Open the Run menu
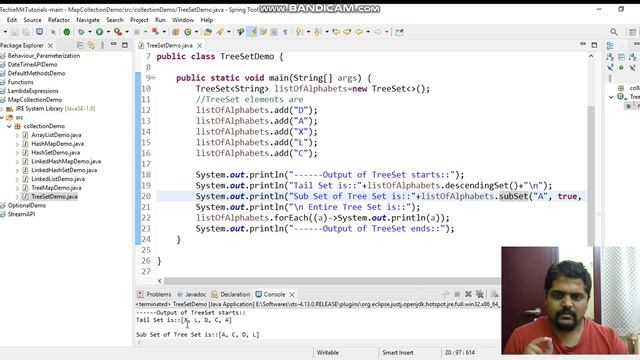 click(160, 20)
